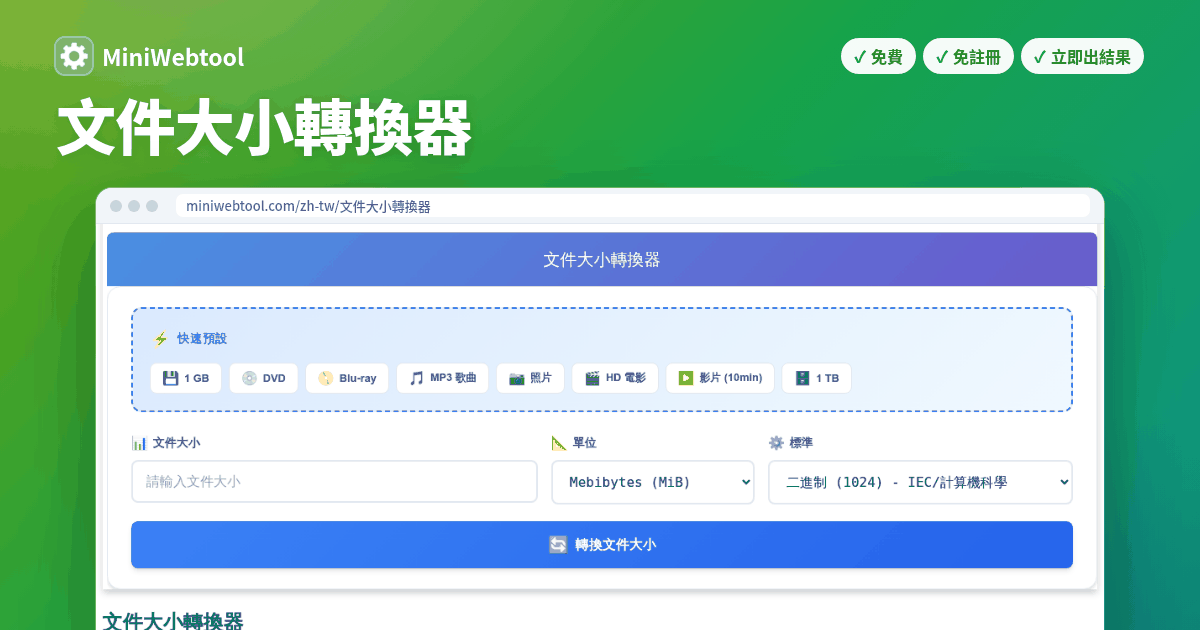Image resolution: width=1200 pixels, height=630 pixels.
Task: Select the Blu-ray quick preset
Action: [347, 378]
